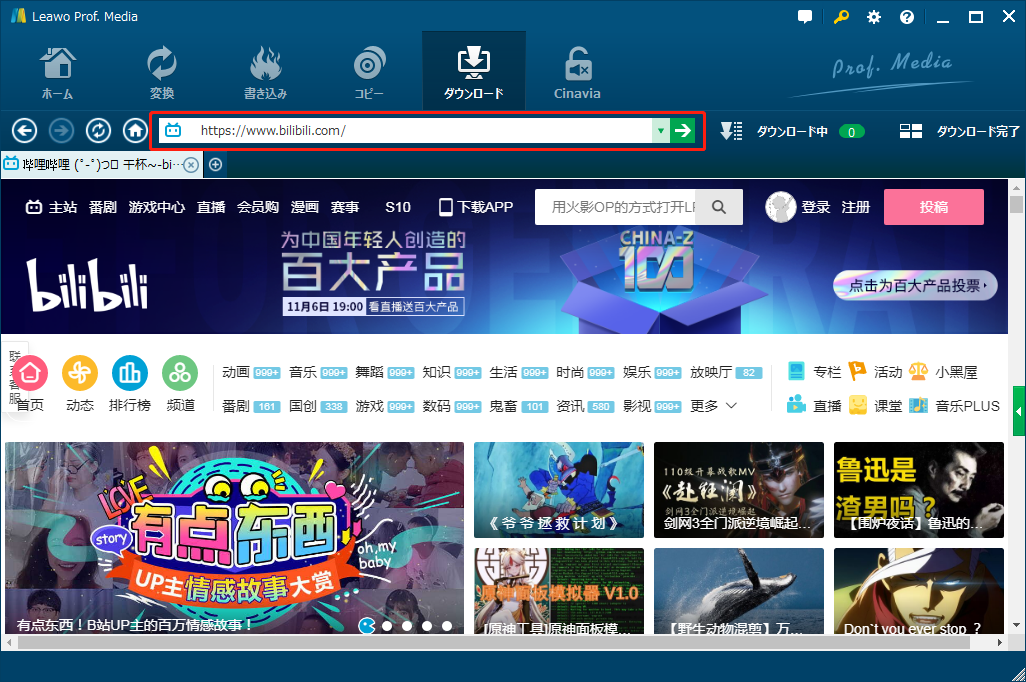Click the 活动 flag icon link
This screenshot has width=1026, height=682.
pyautogui.click(x=876, y=372)
